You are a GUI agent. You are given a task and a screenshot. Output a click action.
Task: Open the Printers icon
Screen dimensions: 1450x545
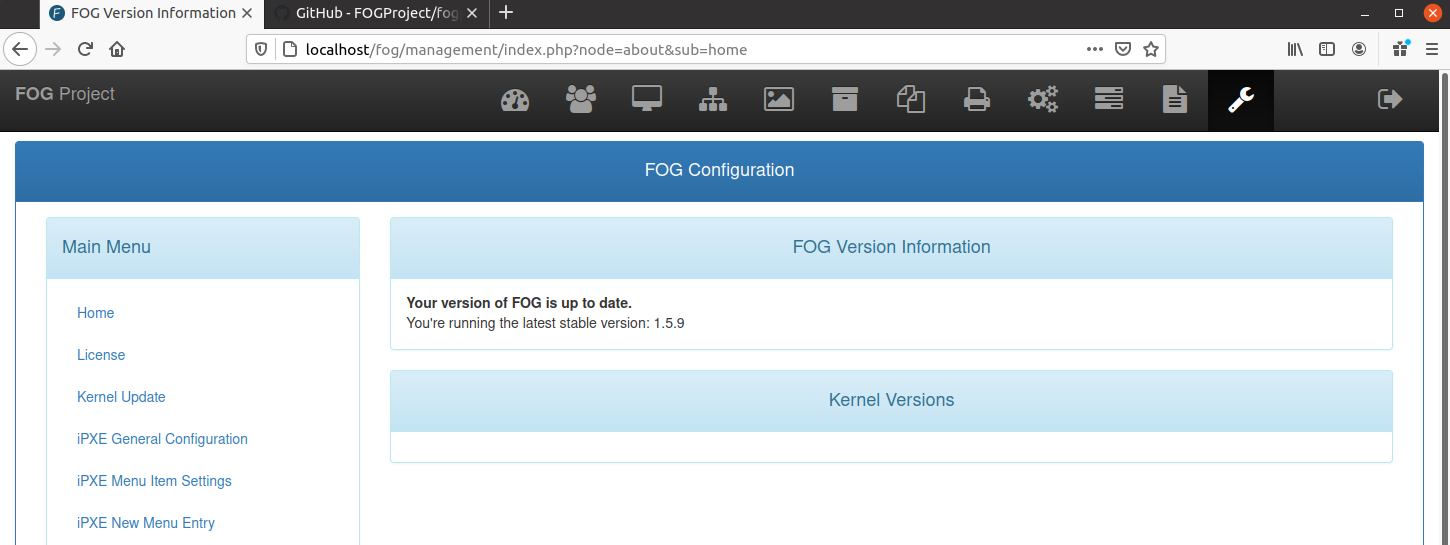(977, 99)
